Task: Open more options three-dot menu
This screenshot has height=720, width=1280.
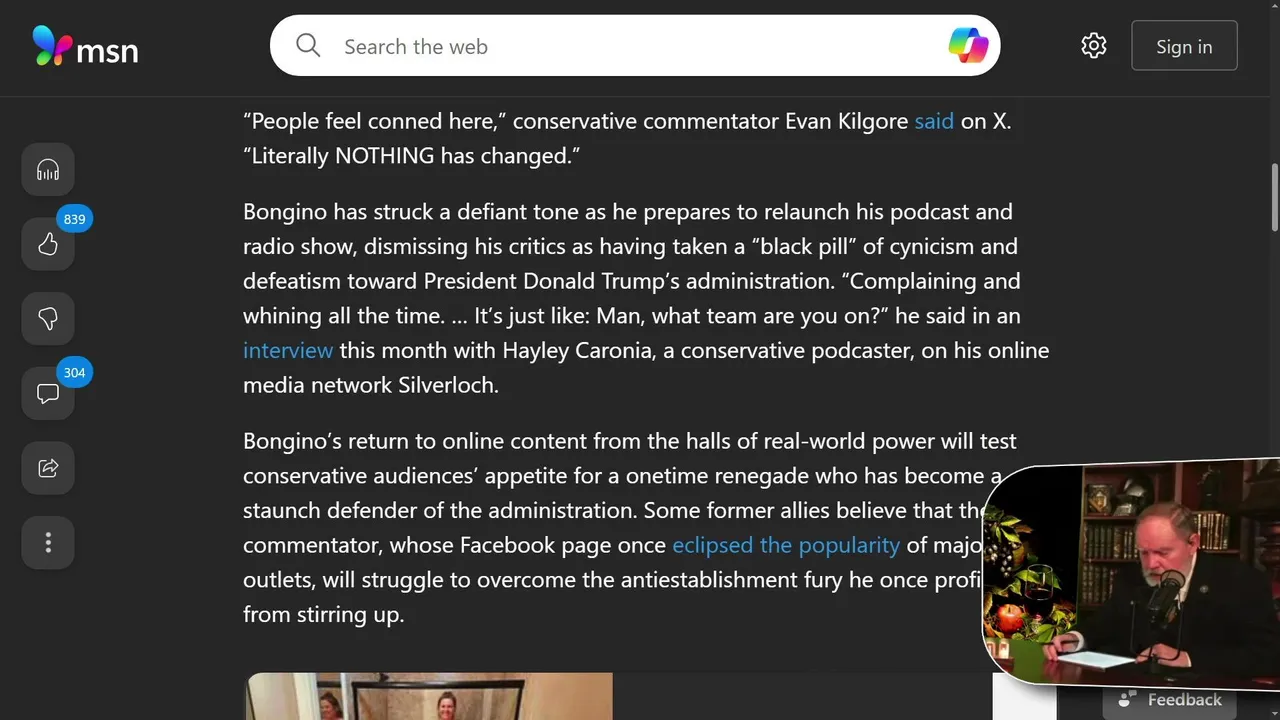Action: (48, 543)
